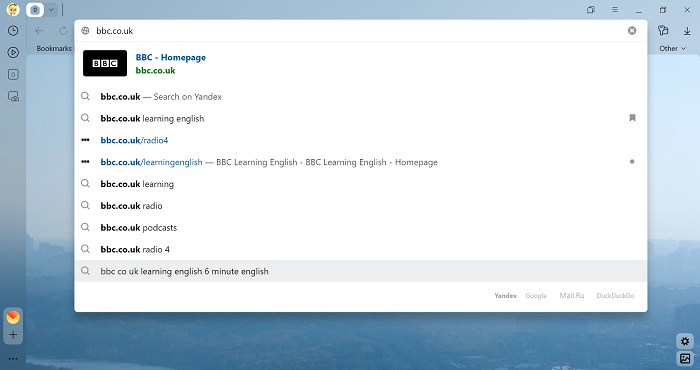
Task: Open the BBC - Homepage link
Action: pyautogui.click(x=171, y=57)
